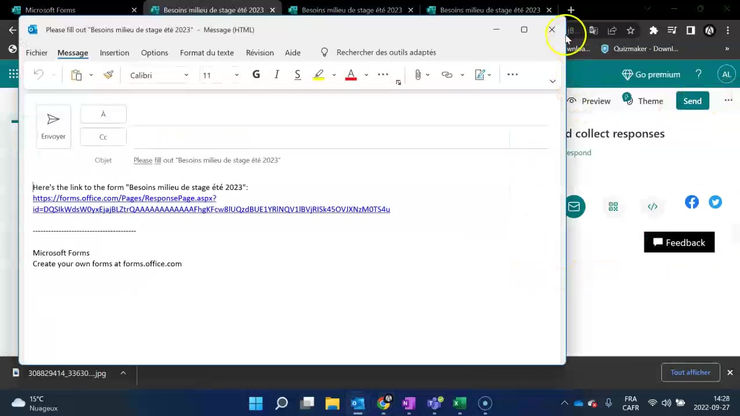Viewport: 740px width, 416px height.
Task: Click the attach file paperclip icon
Action: pyautogui.click(x=418, y=75)
